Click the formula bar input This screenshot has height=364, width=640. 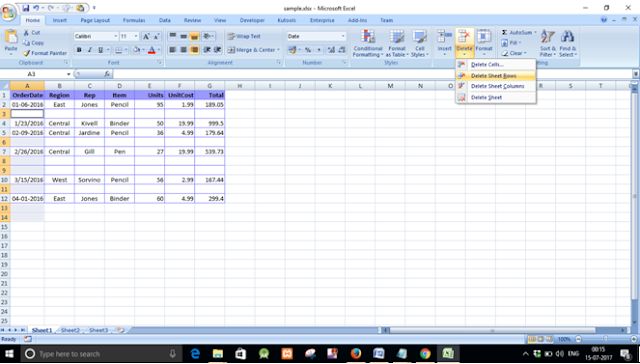coord(373,74)
